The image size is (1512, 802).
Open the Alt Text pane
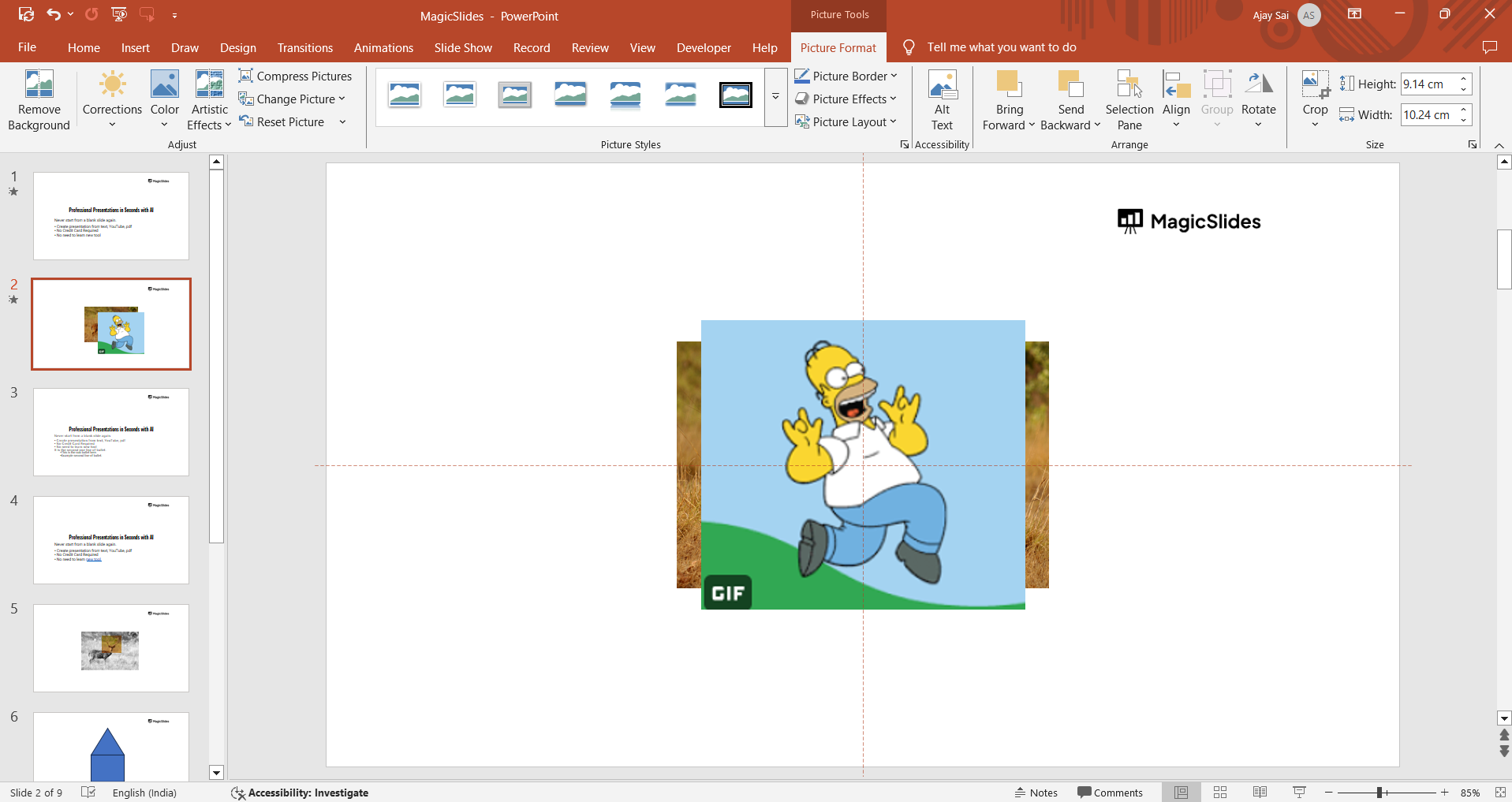(x=942, y=100)
